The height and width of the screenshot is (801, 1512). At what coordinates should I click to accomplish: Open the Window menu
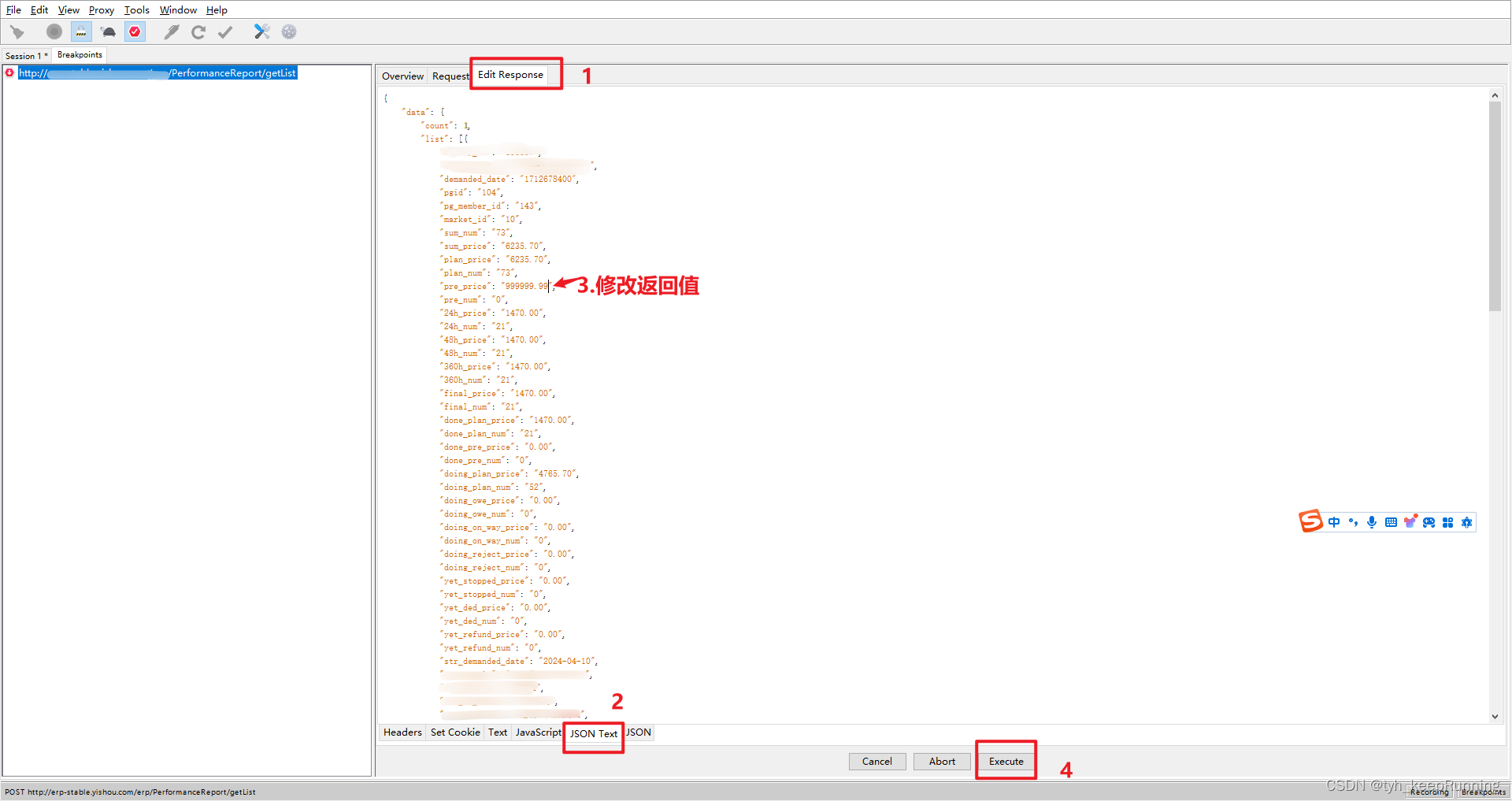(178, 9)
